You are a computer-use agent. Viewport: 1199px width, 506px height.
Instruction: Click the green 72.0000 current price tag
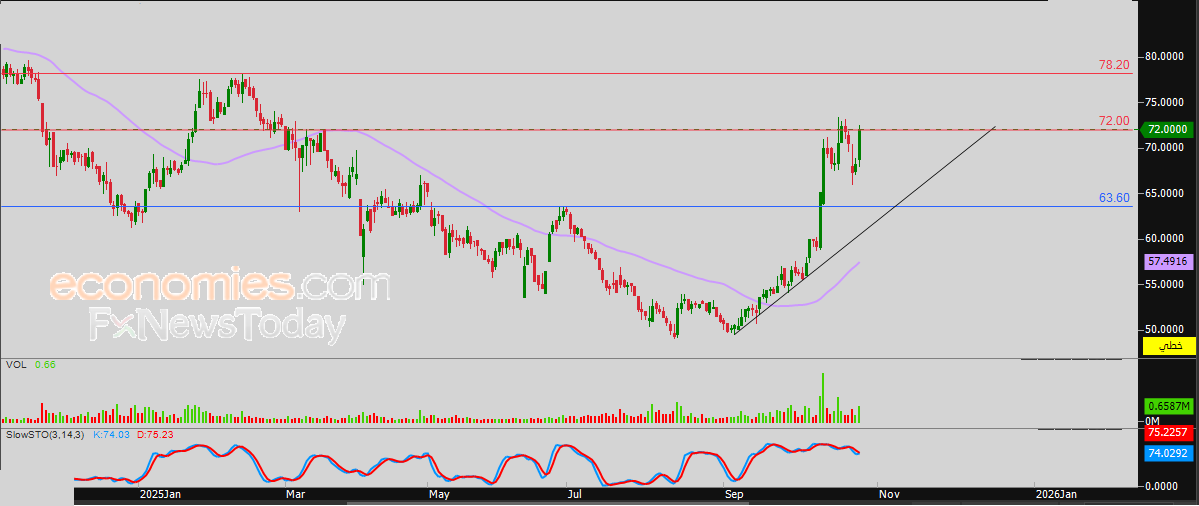(x=1167, y=129)
